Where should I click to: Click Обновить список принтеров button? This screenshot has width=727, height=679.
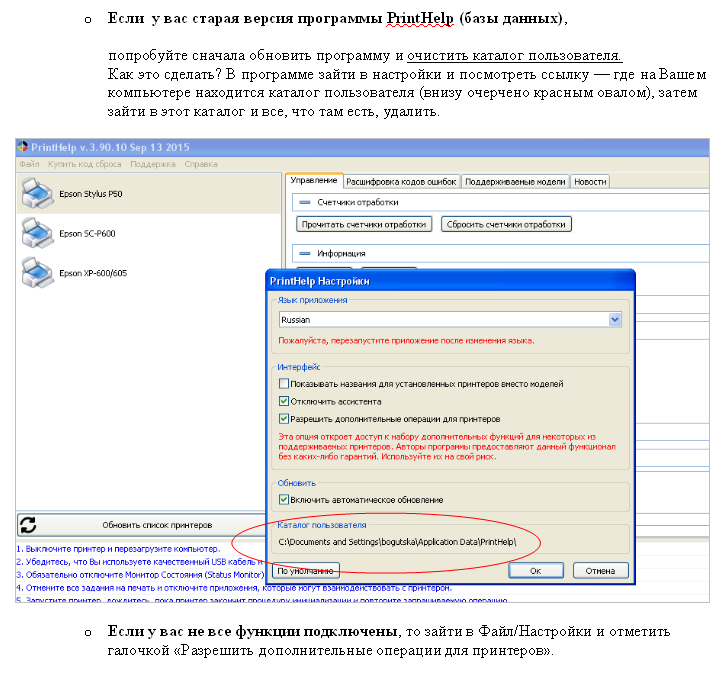tap(142, 525)
